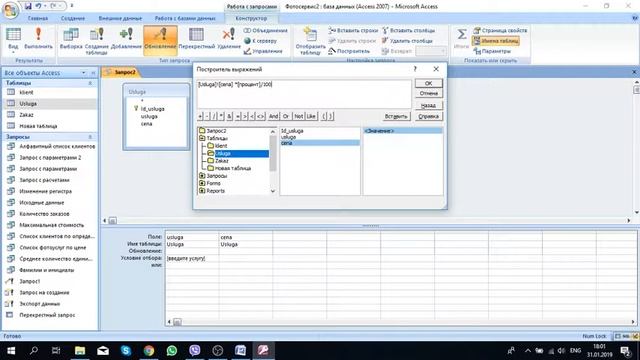Select the cena field in builder list
The height and width of the screenshot is (360, 640).
tap(320, 143)
